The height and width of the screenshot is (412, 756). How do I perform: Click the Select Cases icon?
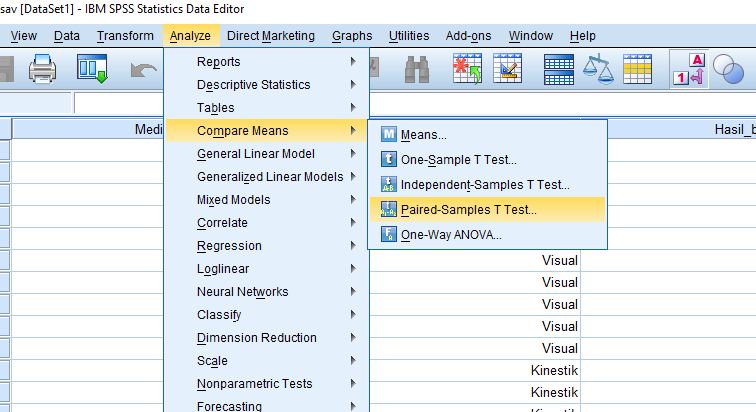click(x=637, y=69)
